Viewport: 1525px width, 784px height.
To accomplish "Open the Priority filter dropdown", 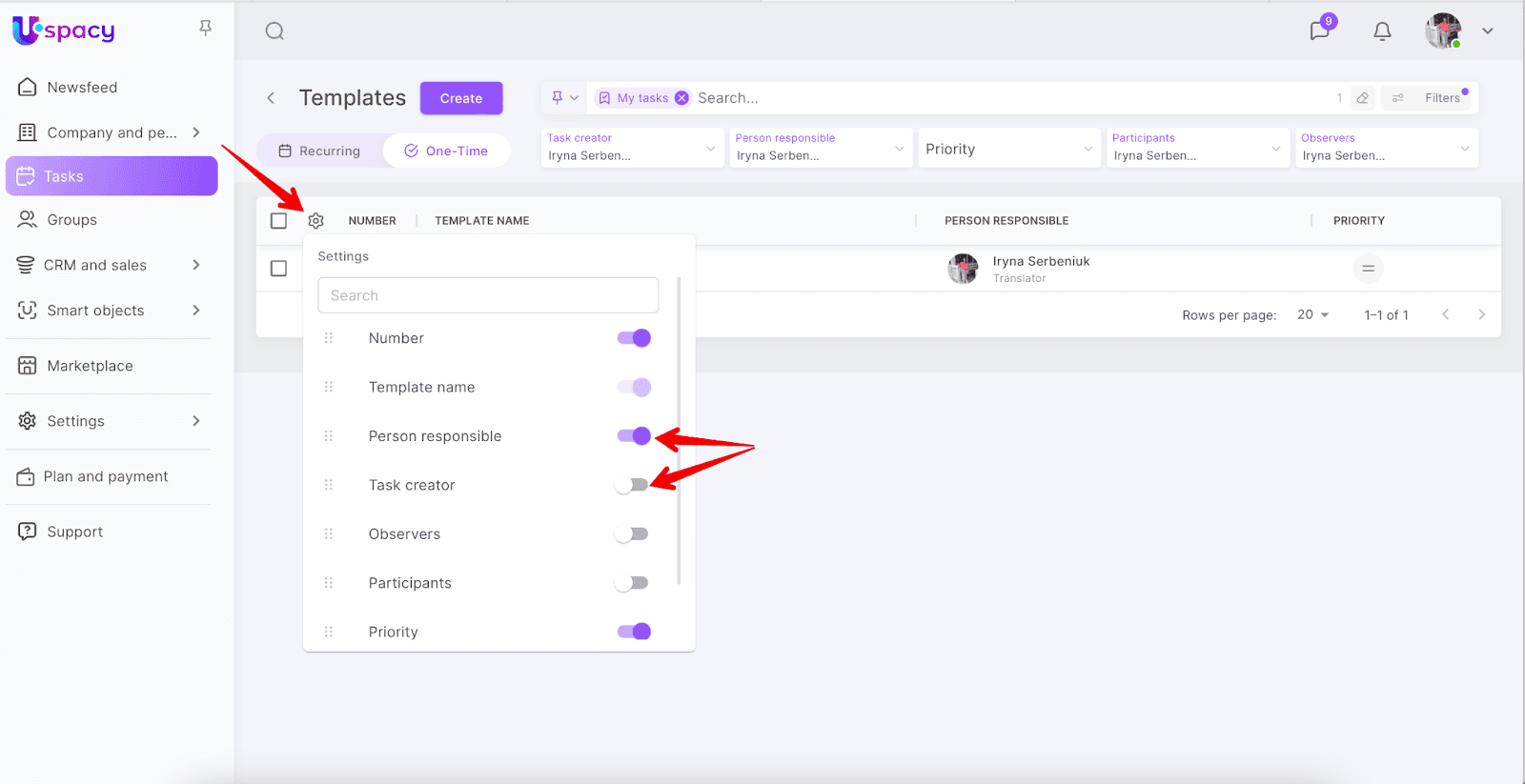I will tap(1008, 150).
